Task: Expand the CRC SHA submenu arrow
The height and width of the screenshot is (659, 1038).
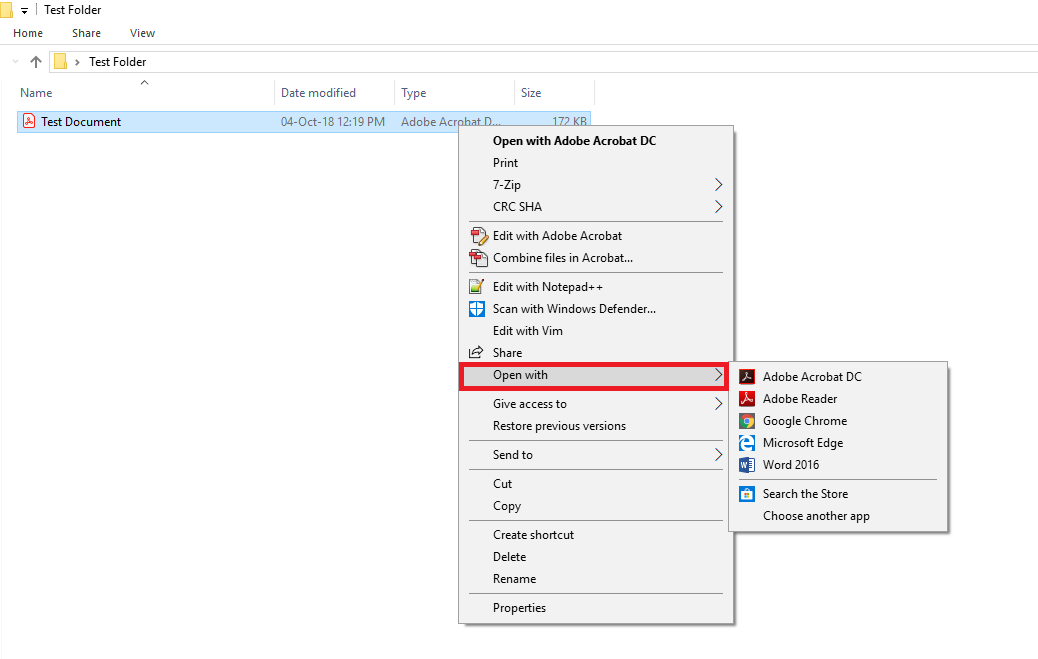Action: (718, 207)
